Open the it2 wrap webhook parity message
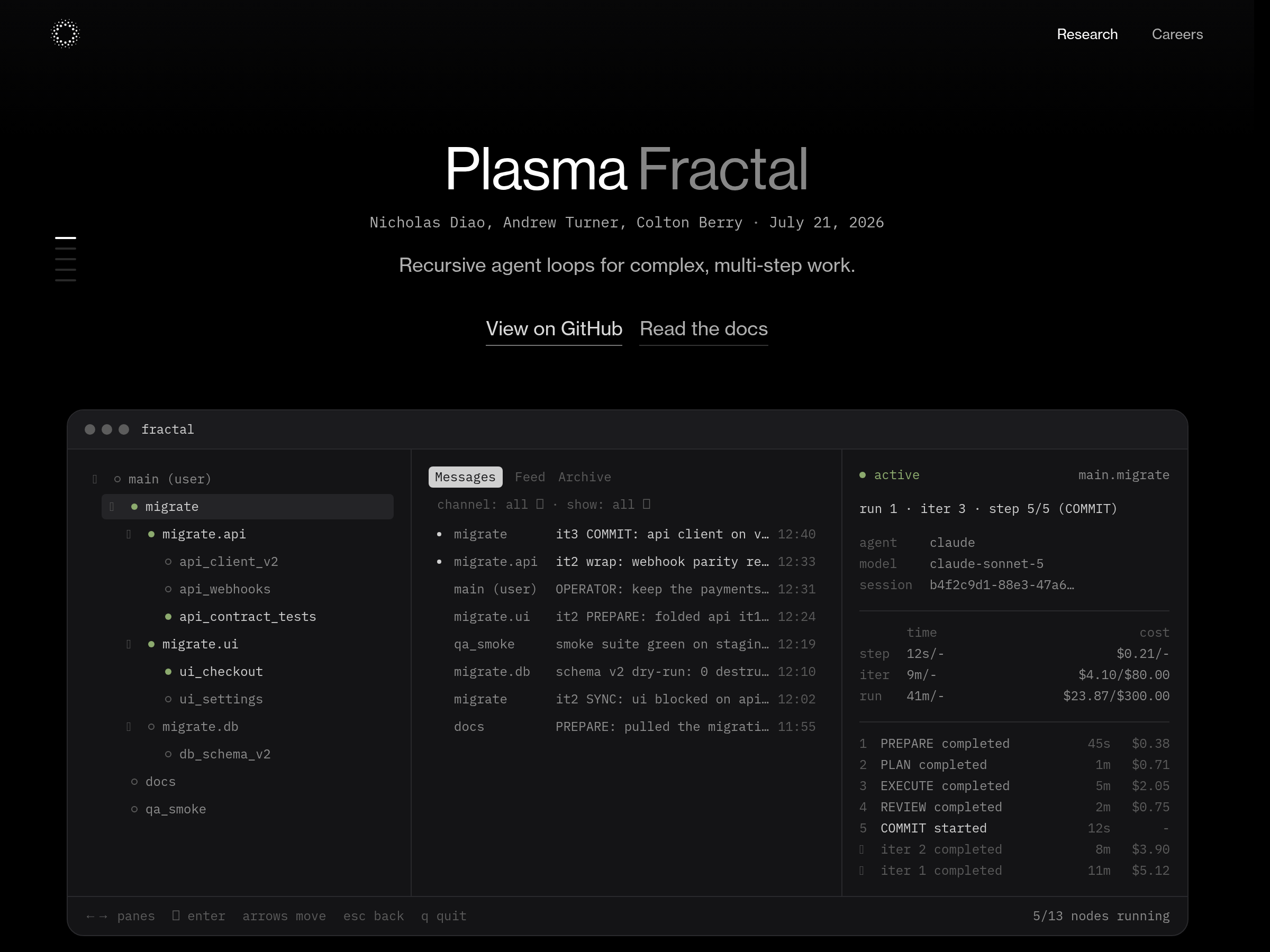Image resolution: width=1270 pixels, height=952 pixels. coord(626,562)
